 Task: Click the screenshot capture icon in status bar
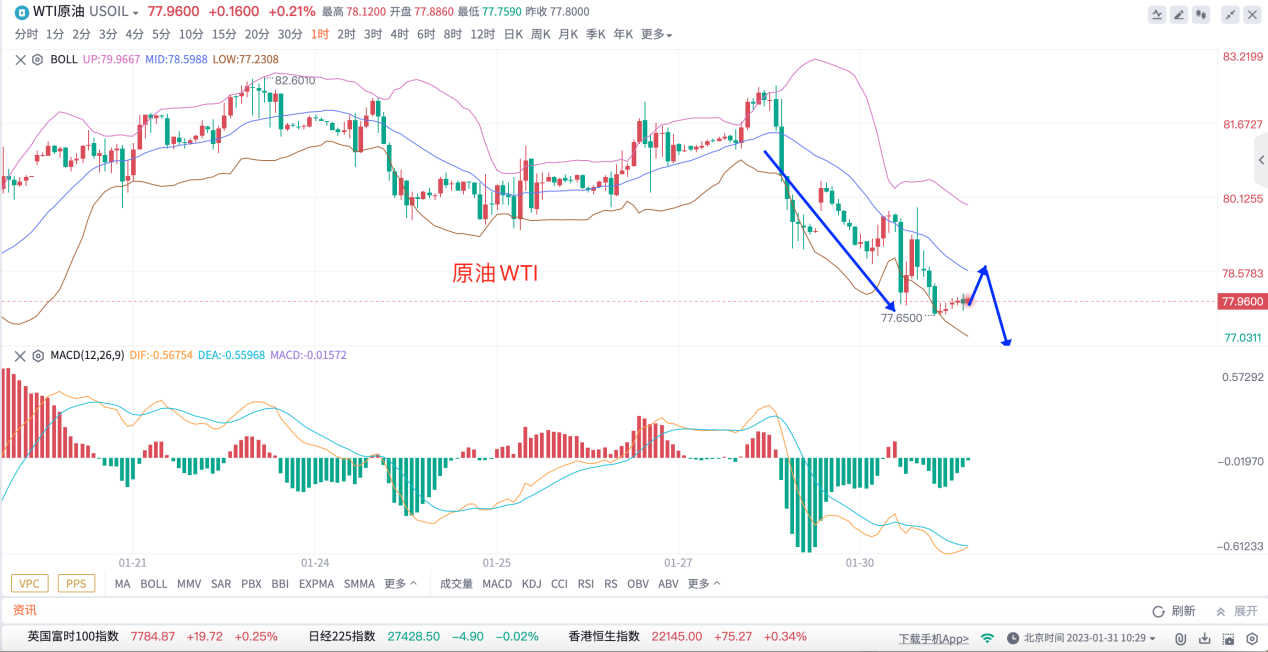1226,638
